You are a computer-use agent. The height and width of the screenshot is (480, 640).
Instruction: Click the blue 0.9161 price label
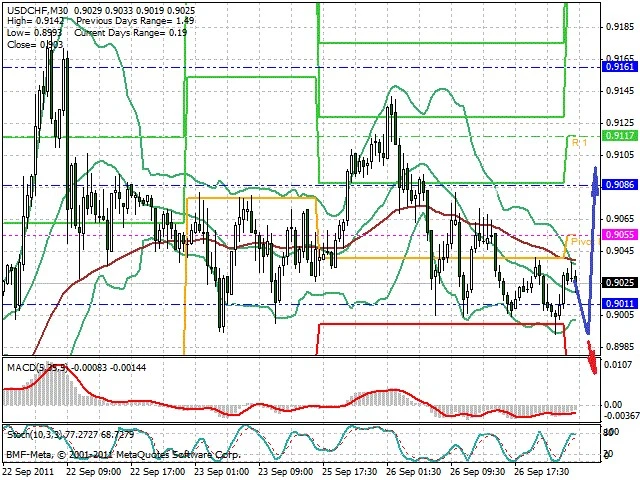[x=620, y=67]
